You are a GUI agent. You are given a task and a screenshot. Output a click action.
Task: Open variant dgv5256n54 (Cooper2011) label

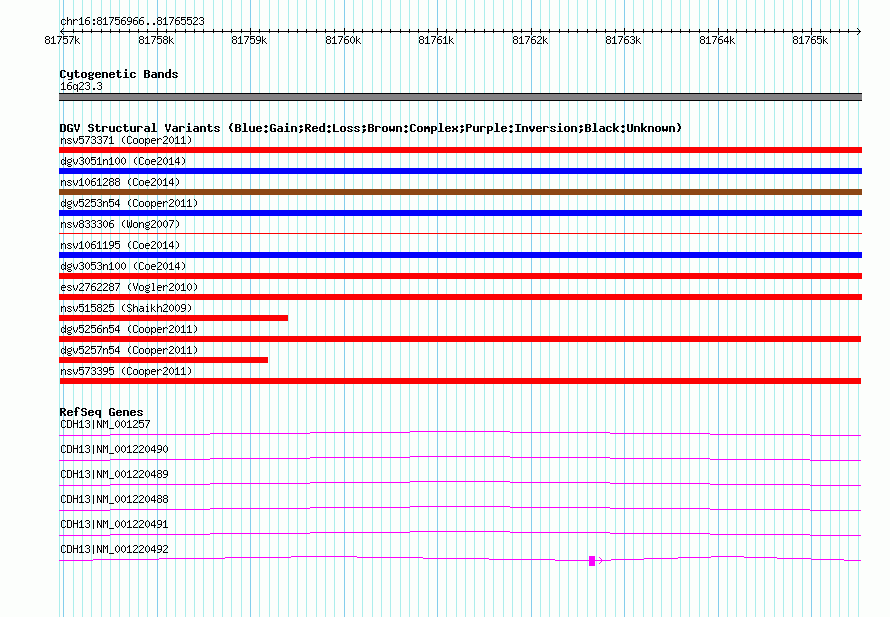point(129,329)
